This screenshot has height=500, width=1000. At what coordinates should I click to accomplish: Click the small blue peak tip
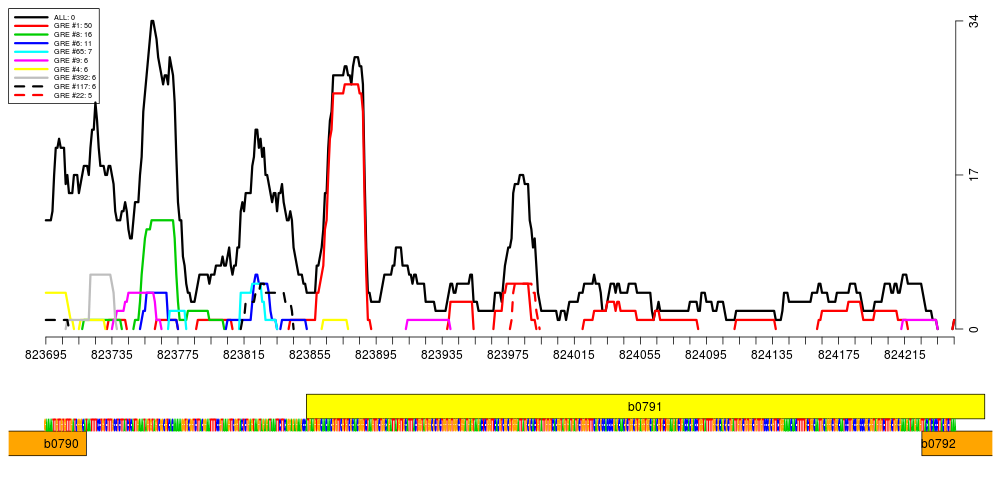[x=256, y=277]
